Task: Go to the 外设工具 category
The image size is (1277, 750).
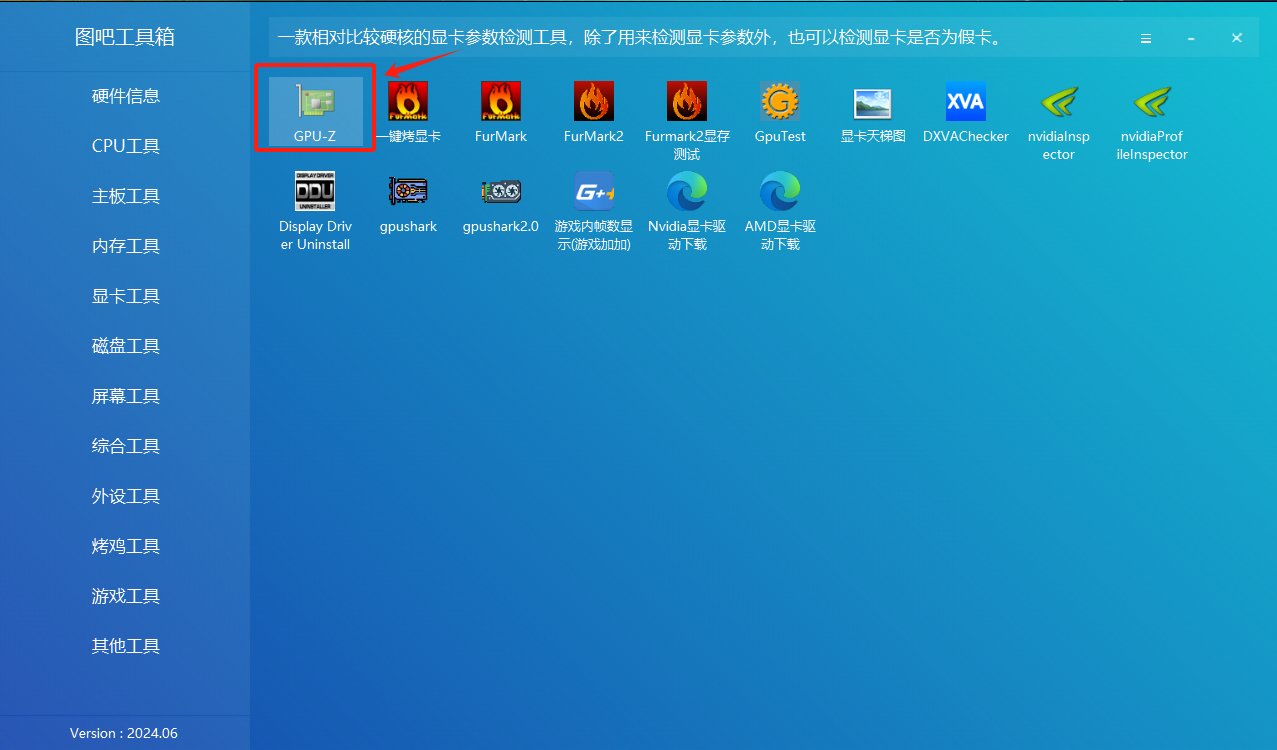Action: point(125,496)
